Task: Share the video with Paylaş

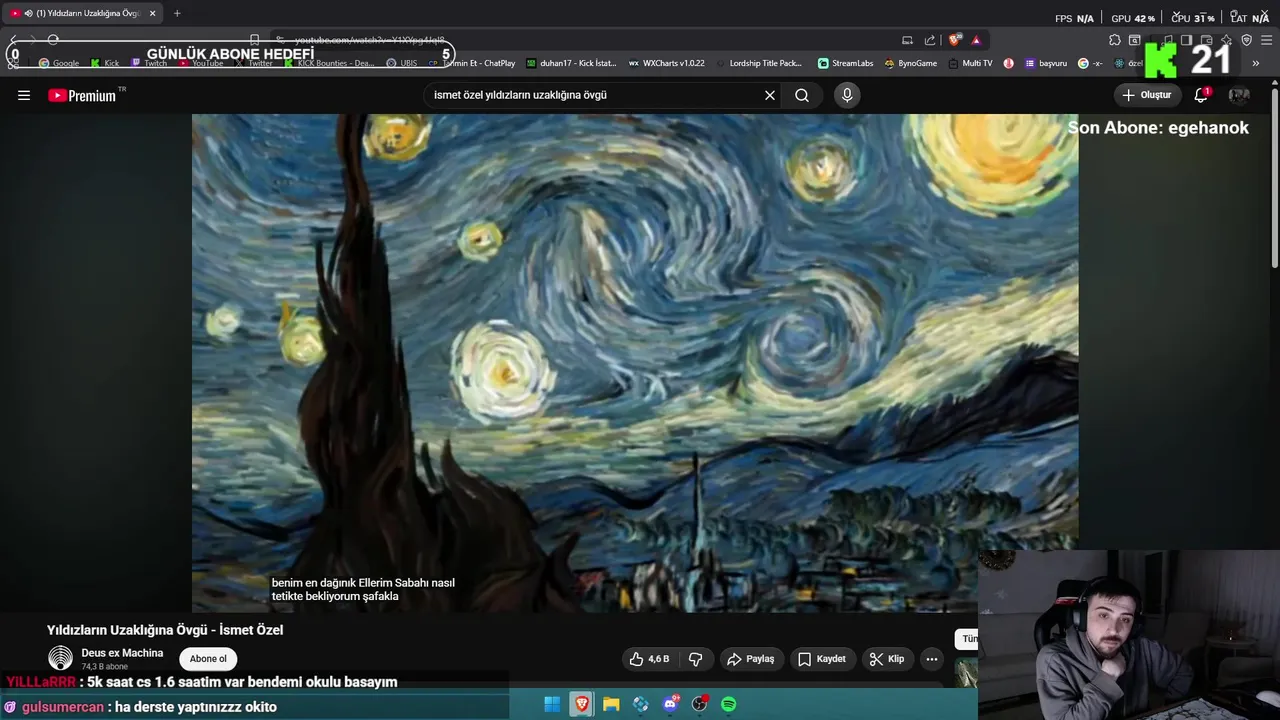Action: (751, 659)
